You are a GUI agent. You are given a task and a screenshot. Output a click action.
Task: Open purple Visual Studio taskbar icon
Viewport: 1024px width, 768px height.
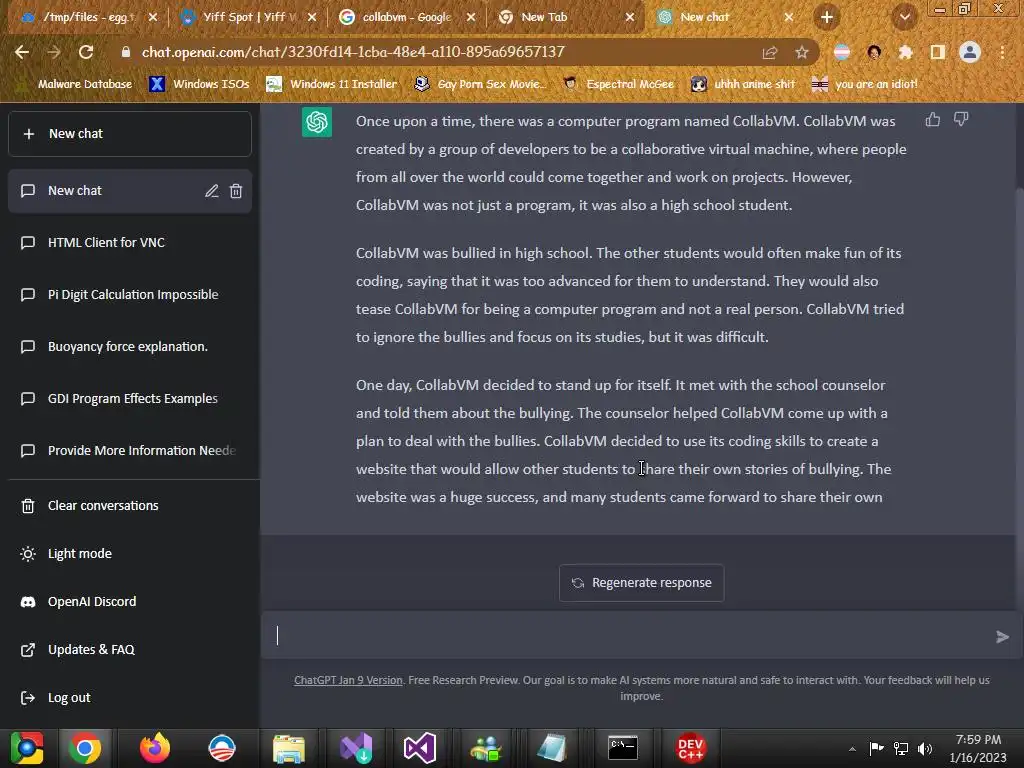(x=420, y=748)
